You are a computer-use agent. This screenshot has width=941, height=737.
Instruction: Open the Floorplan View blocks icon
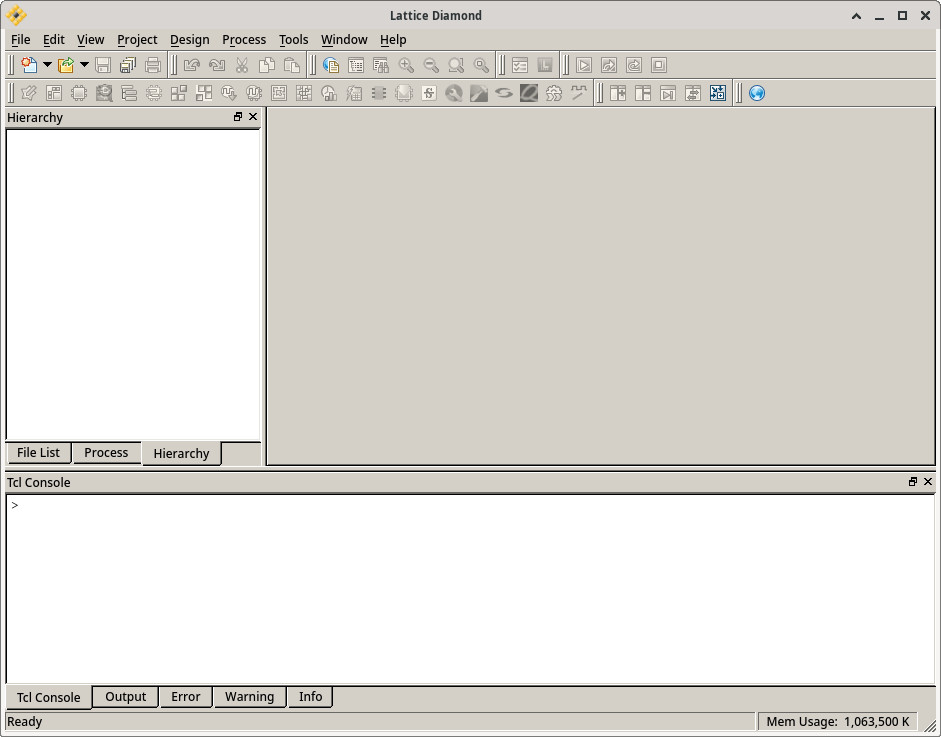pos(179,93)
